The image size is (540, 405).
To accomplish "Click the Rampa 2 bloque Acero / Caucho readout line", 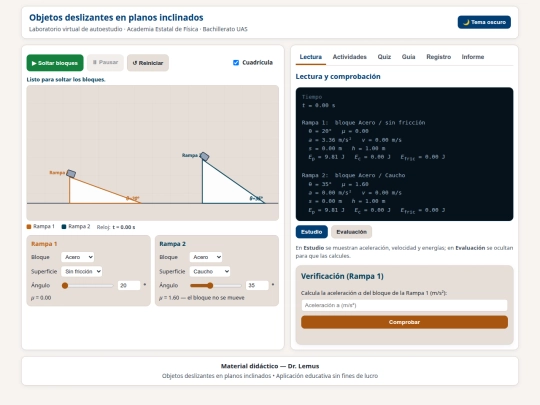I will tap(353, 175).
